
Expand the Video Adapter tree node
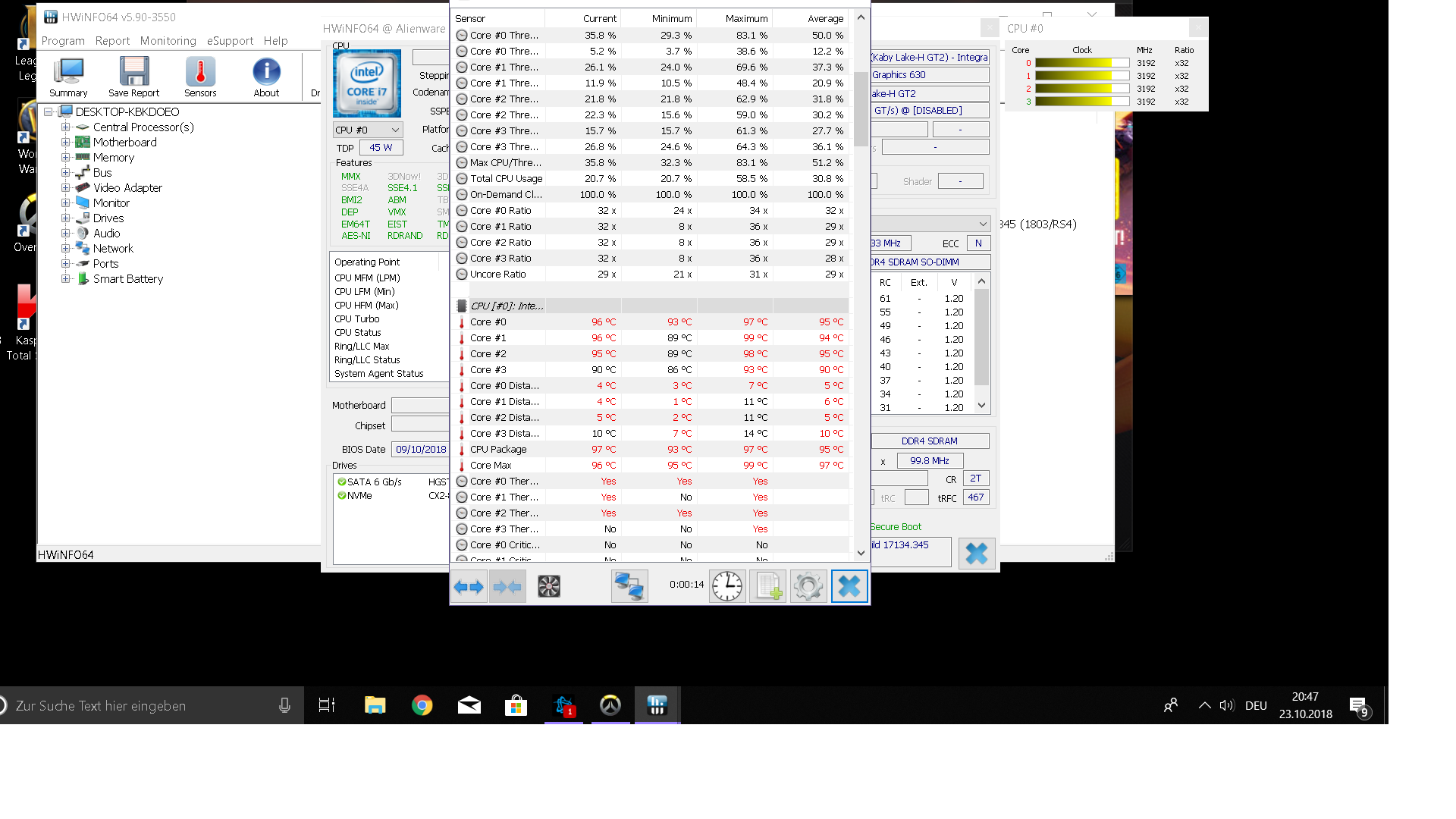click(66, 188)
